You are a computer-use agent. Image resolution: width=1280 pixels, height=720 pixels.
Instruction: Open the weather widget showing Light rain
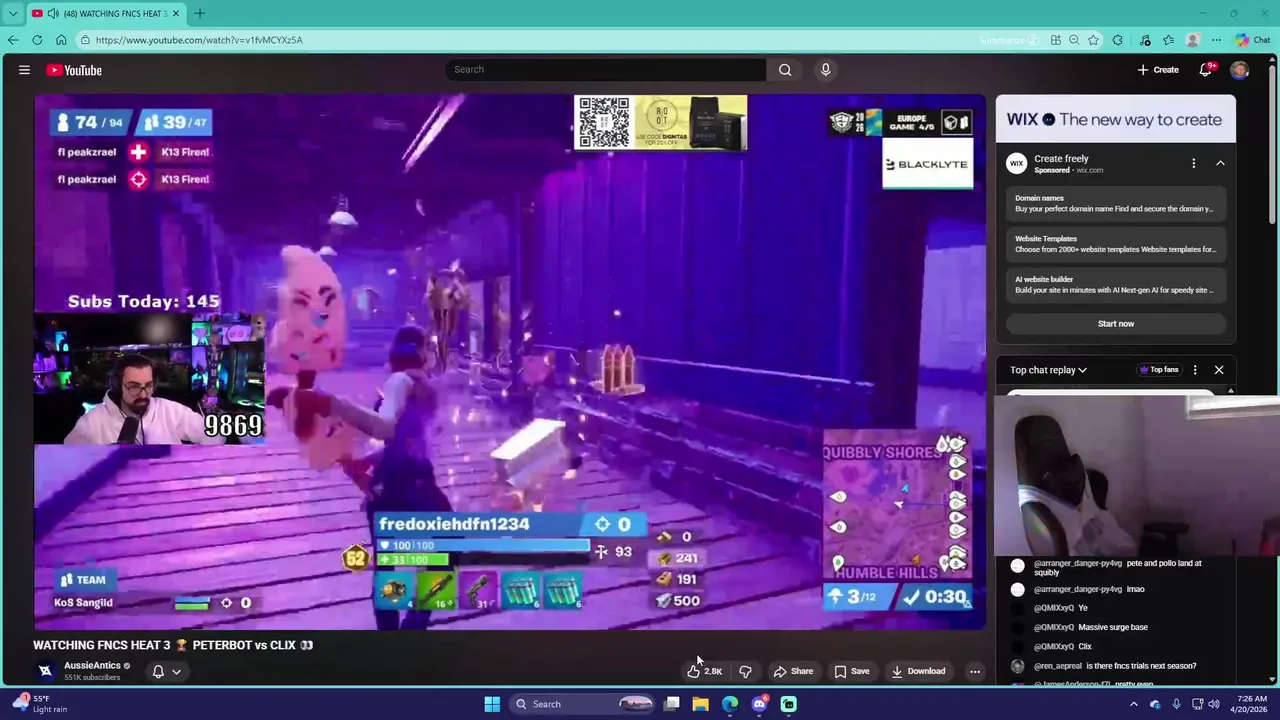tap(40, 704)
